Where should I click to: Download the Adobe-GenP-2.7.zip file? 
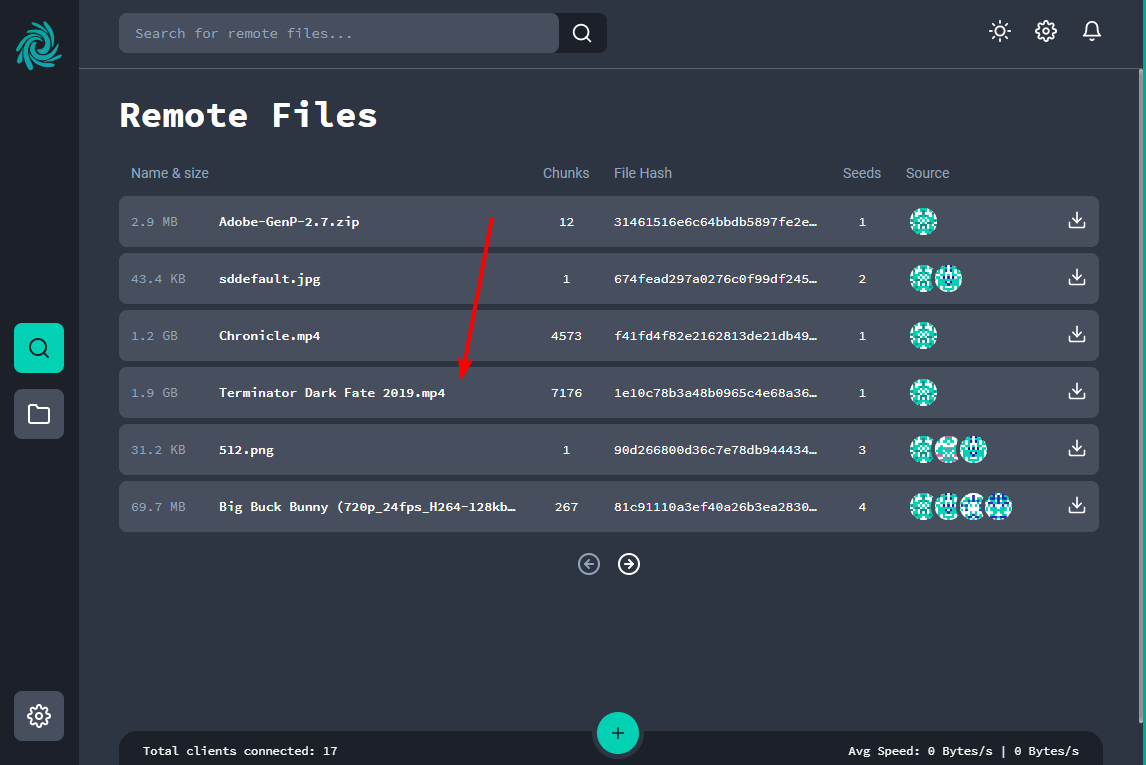coord(1076,221)
